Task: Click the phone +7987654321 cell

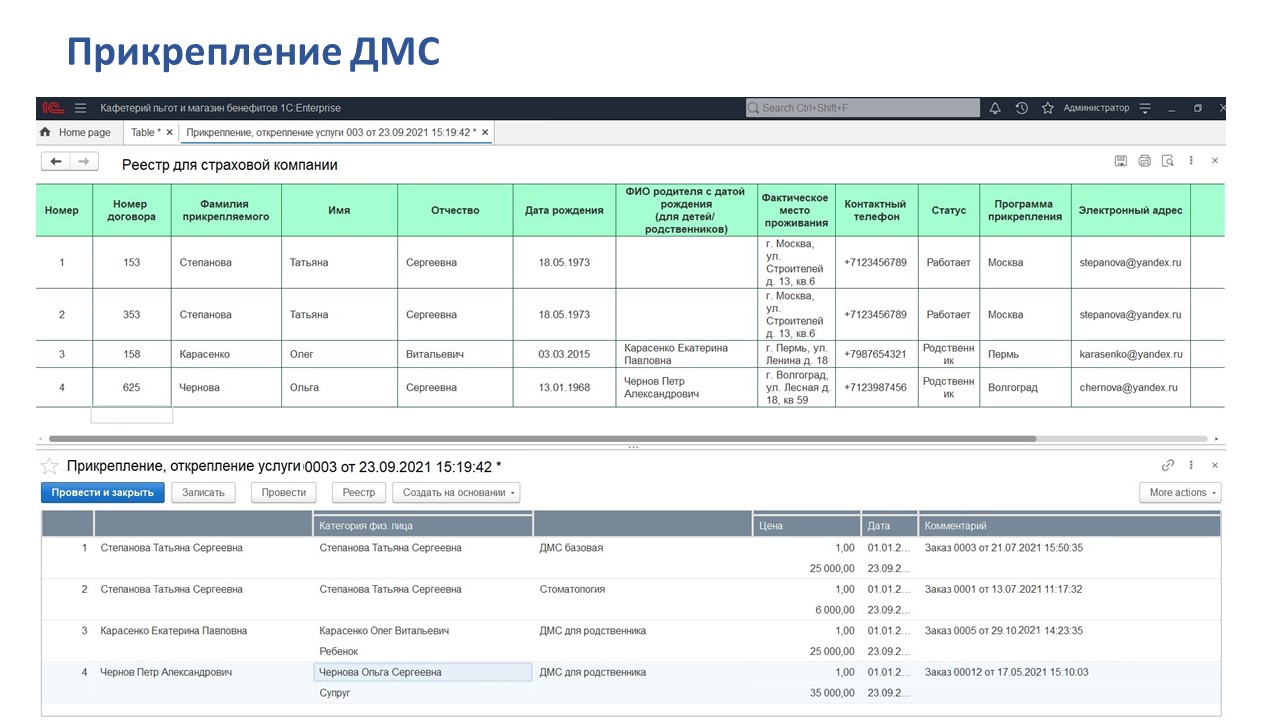Action: click(875, 354)
